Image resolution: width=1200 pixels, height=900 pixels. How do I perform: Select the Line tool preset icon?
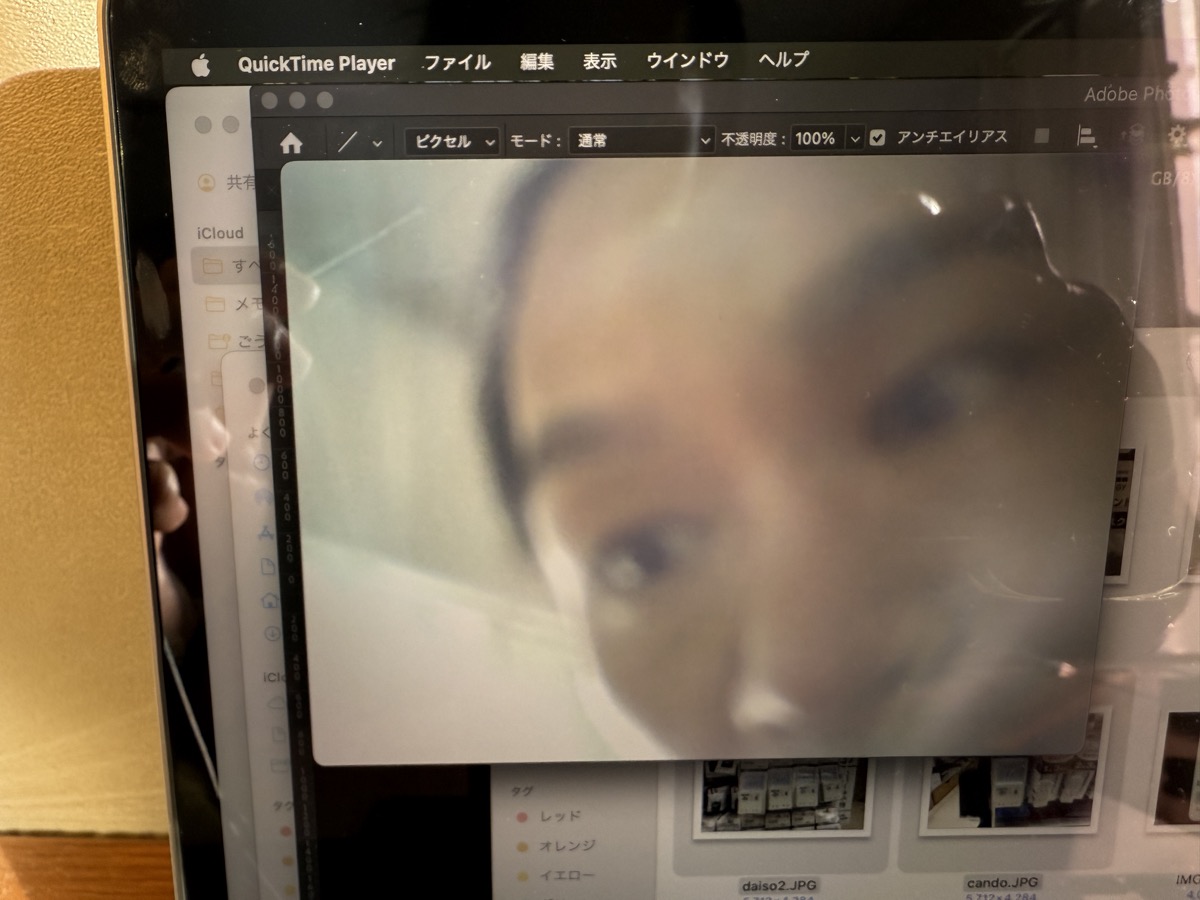point(347,141)
